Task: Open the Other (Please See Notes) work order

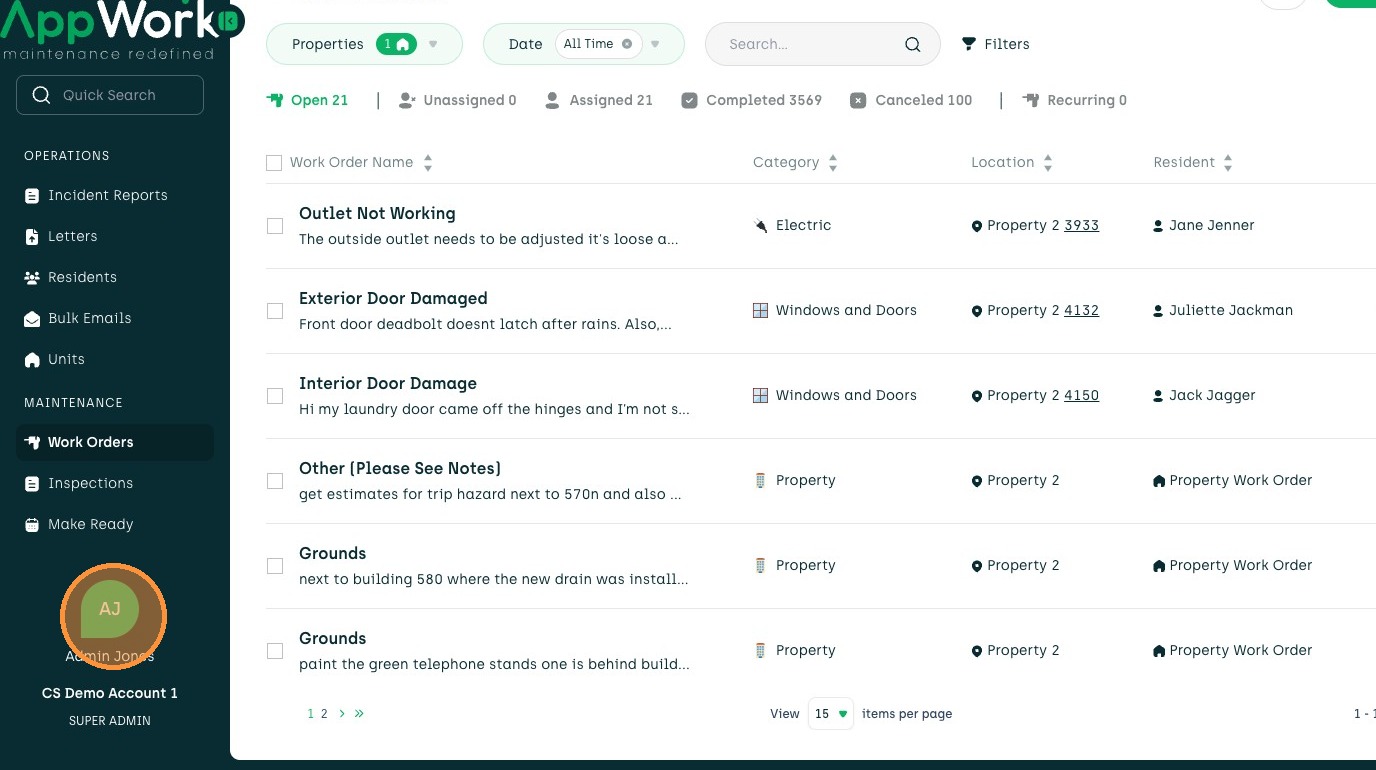Action: tap(400, 469)
